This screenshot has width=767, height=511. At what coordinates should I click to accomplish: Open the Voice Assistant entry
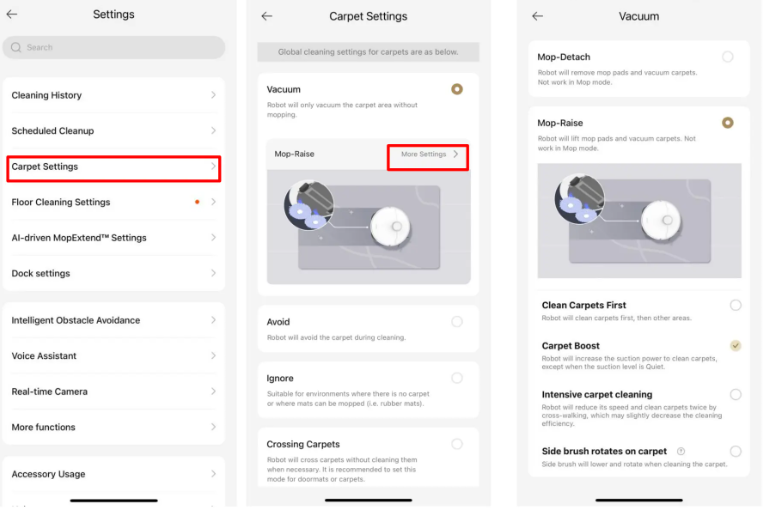pos(113,356)
